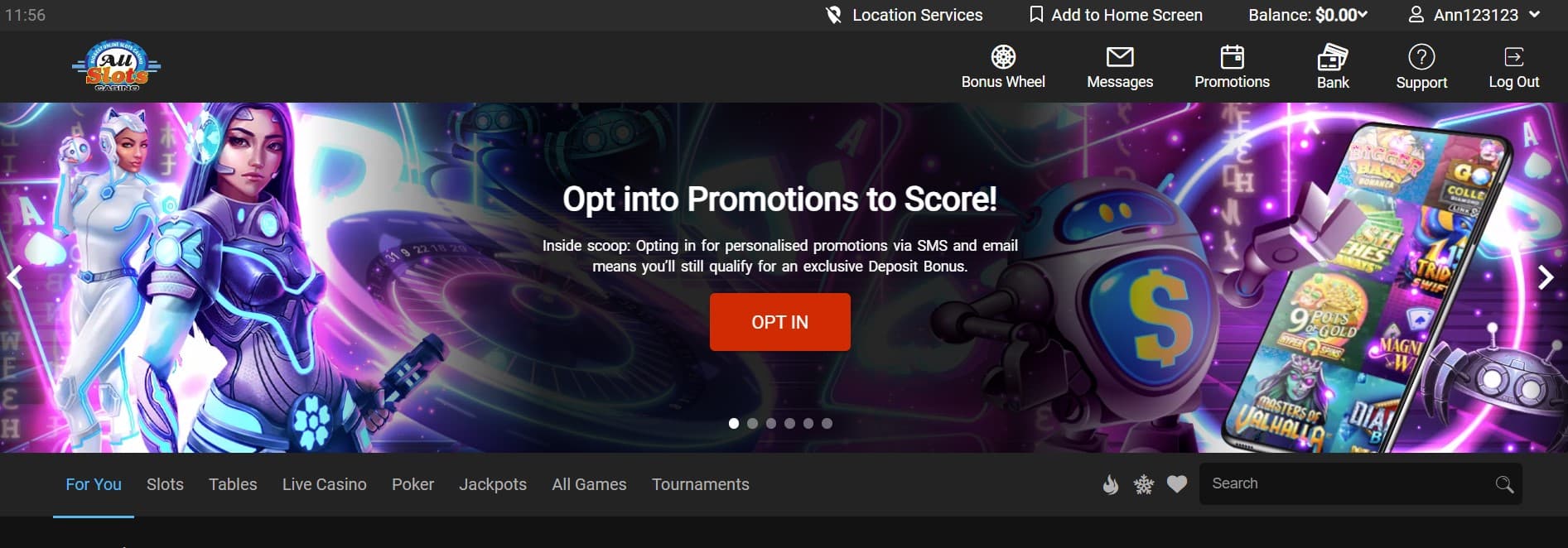
Task: Open the Bank icon
Action: 1333,56
